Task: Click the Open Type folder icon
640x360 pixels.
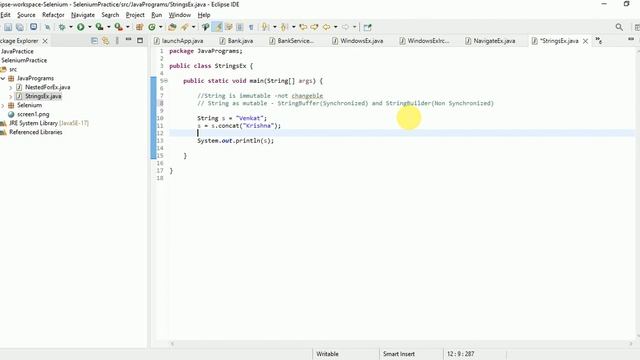Action: 172,27
